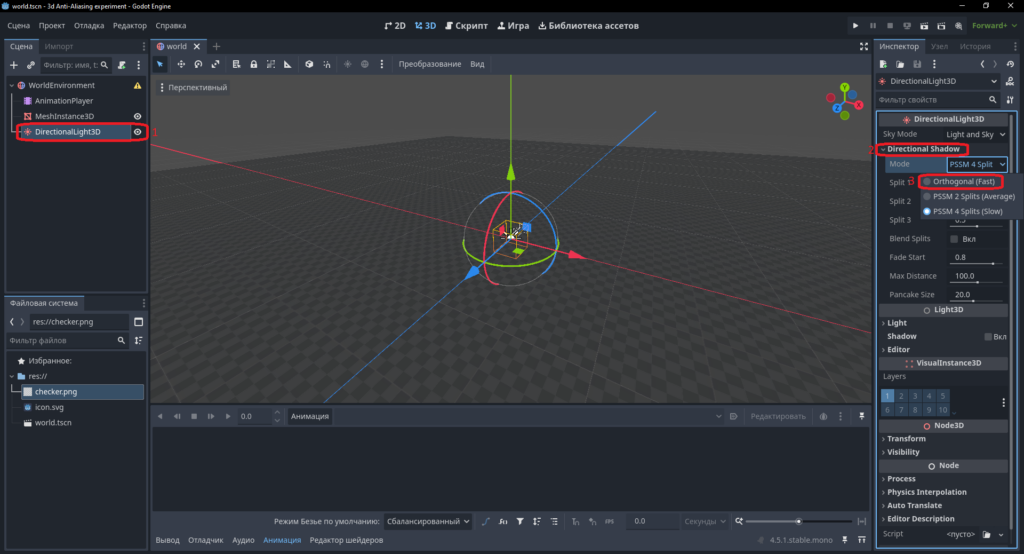Image resolution: width=1024 pixels, height=554 pixels.
Task: Toggle preview sunlight icon in viewport toolbar
Action: pyautogui.click(x=347, y=64)
